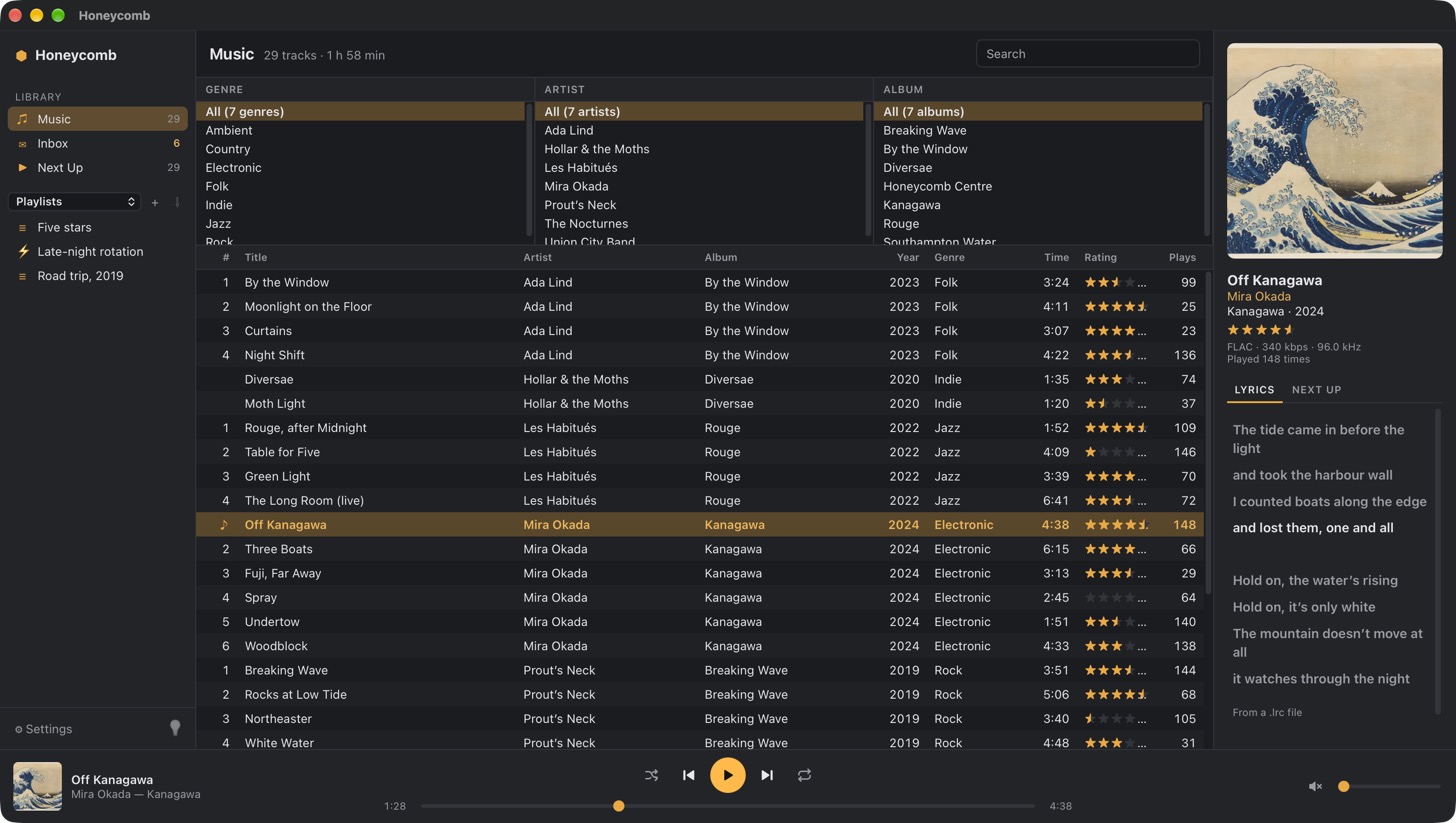Image resolution: width=1456 pixels, height=823 pixels.
Task: Skip to the next track
Action: 767,775
